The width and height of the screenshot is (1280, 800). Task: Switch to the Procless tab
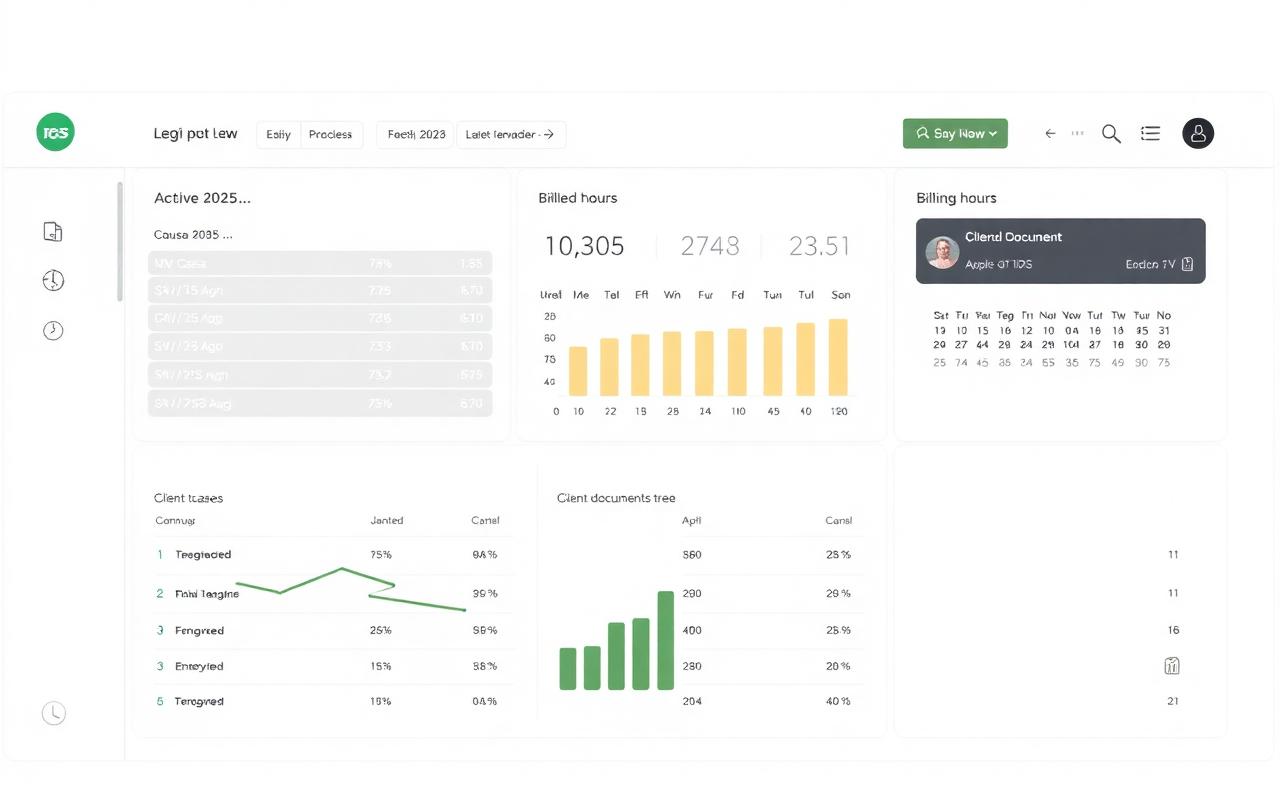(x=331, y=134)
